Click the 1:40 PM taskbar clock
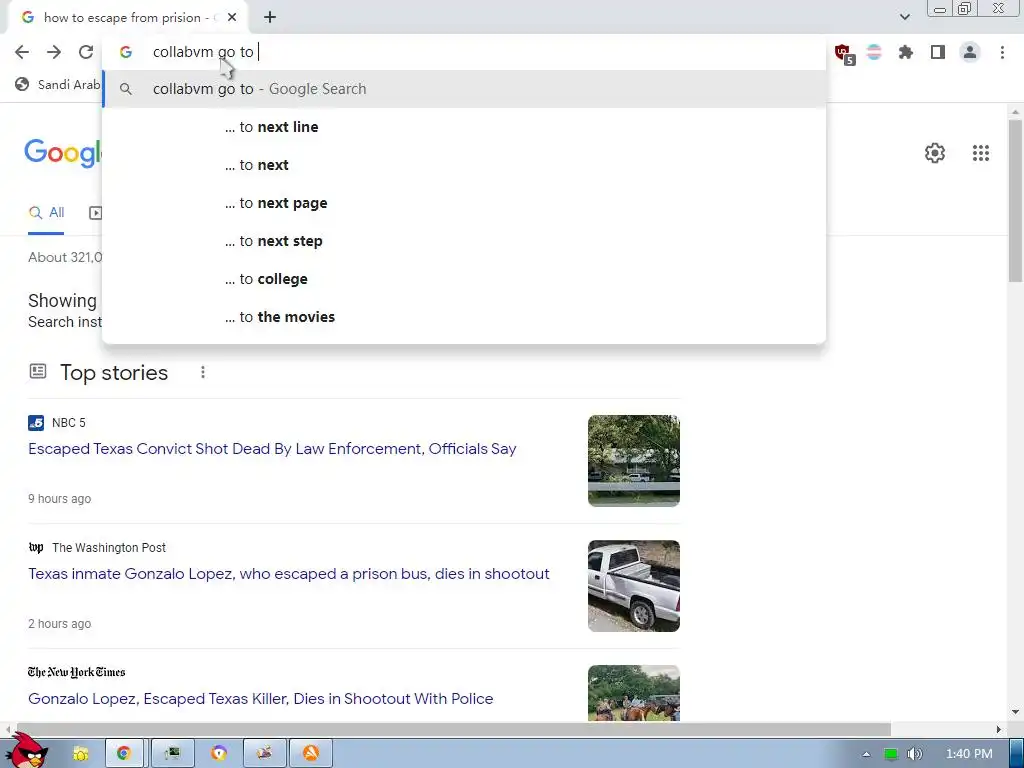The image size is (1024, 768). (x=969, y=754)
